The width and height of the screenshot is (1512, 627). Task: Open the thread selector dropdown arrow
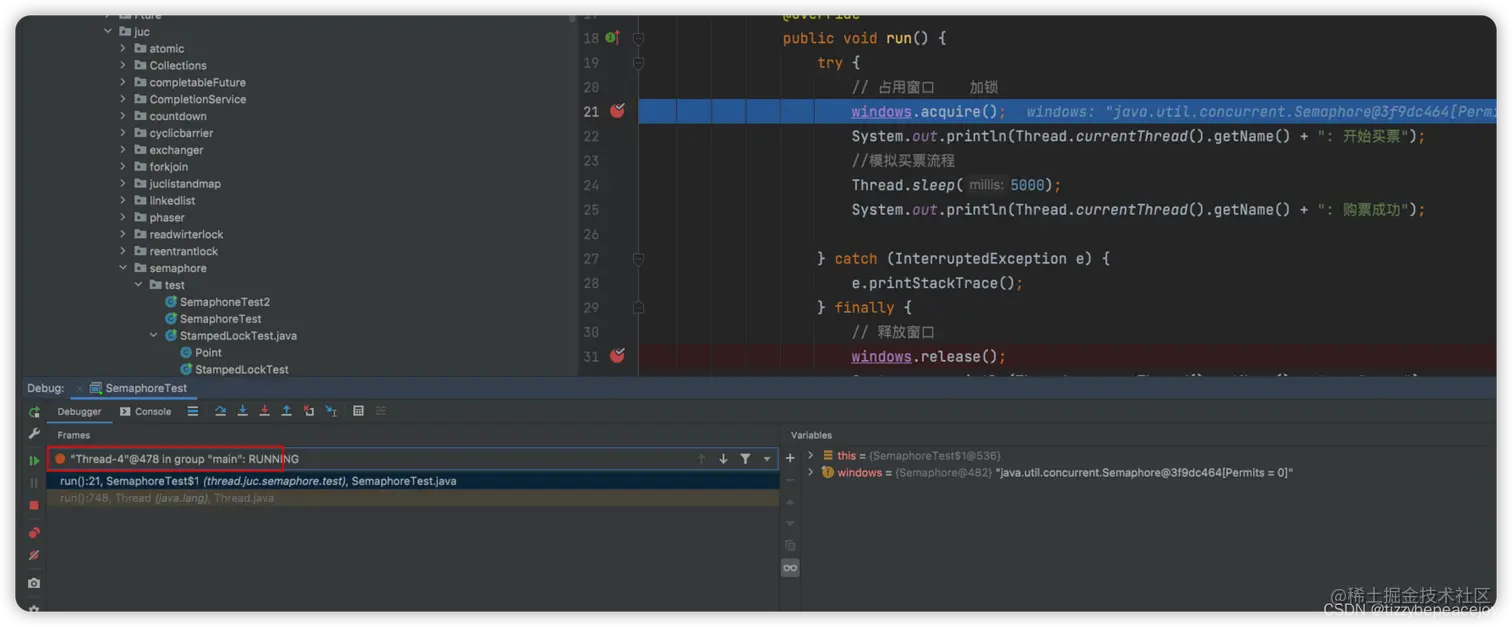pos(767,459)
